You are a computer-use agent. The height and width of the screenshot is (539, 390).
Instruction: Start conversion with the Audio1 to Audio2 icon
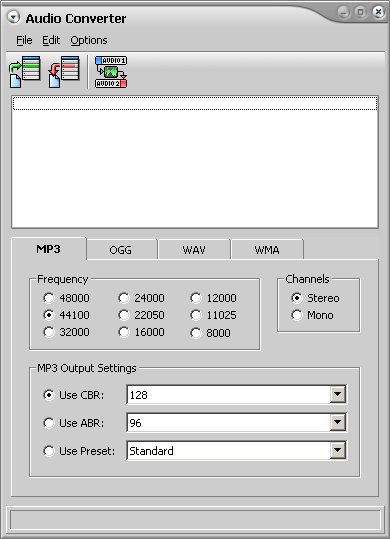point(111,72)
